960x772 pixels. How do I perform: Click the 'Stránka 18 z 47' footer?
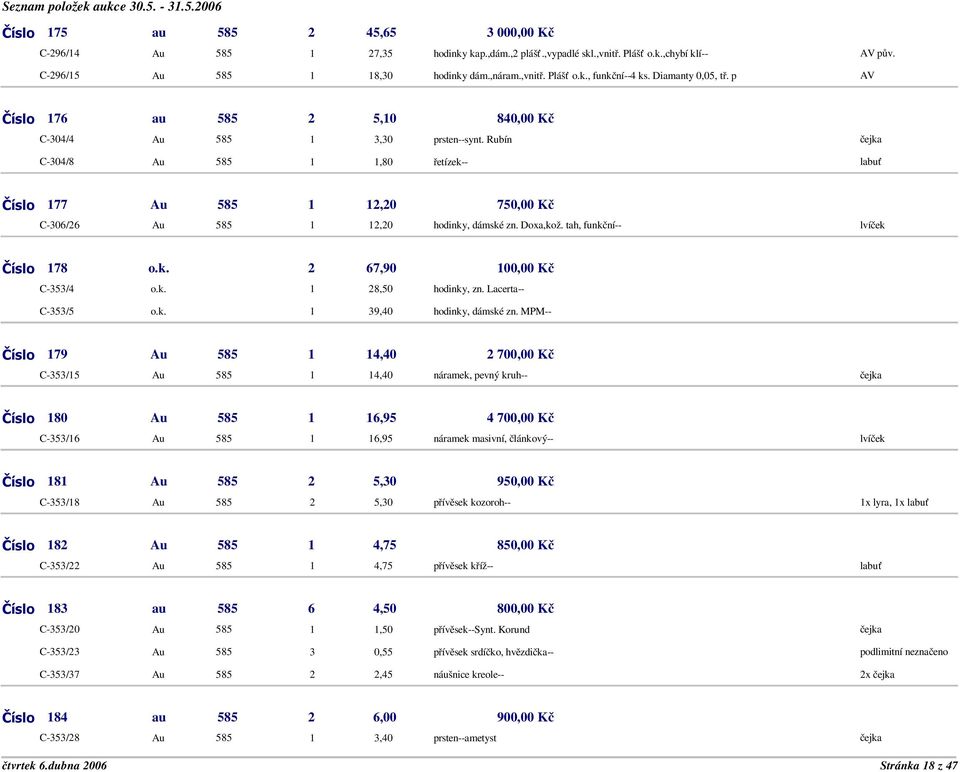[x=916, y=765]
